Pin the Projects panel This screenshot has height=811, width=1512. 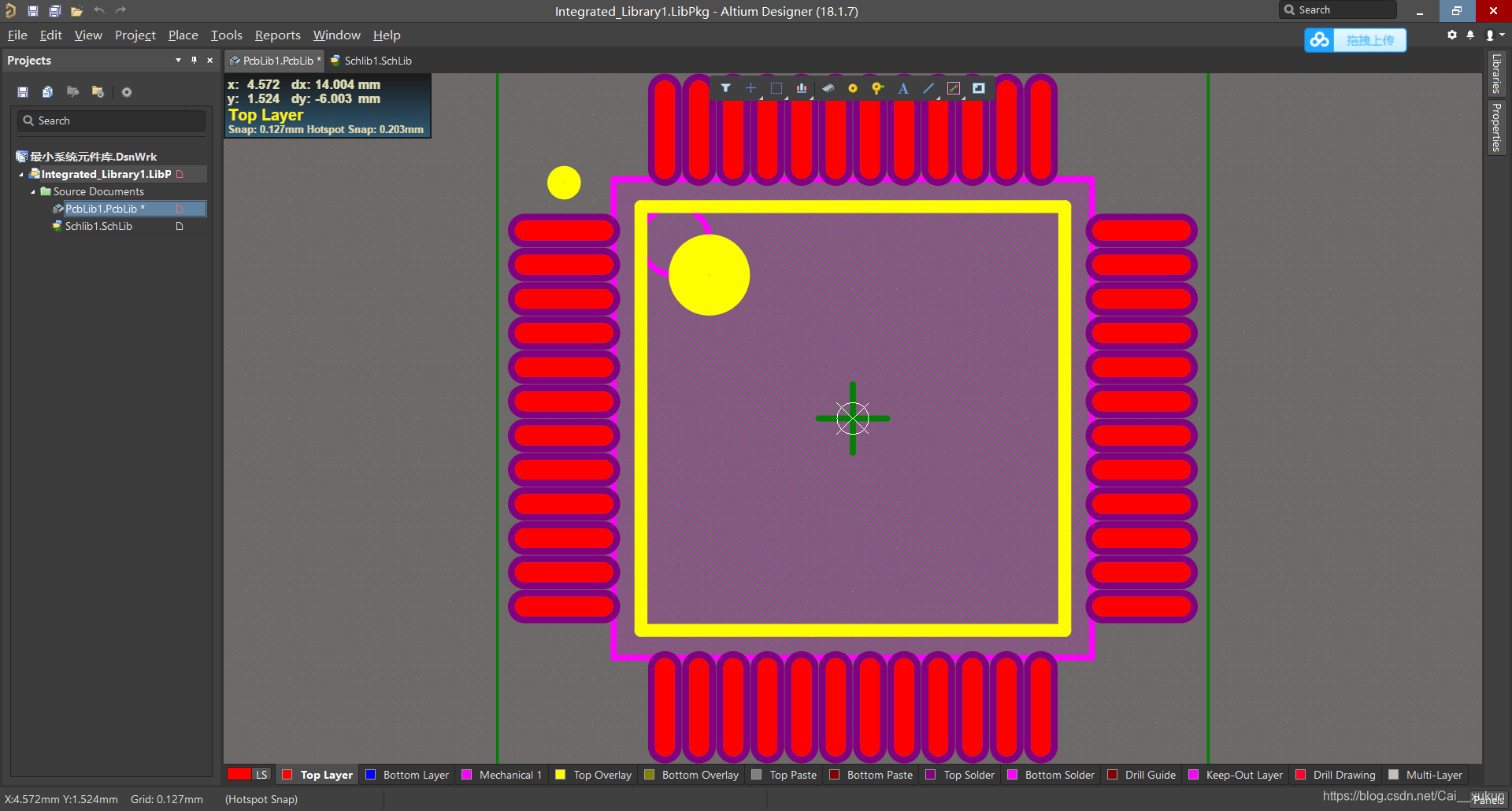coord(194,61)
